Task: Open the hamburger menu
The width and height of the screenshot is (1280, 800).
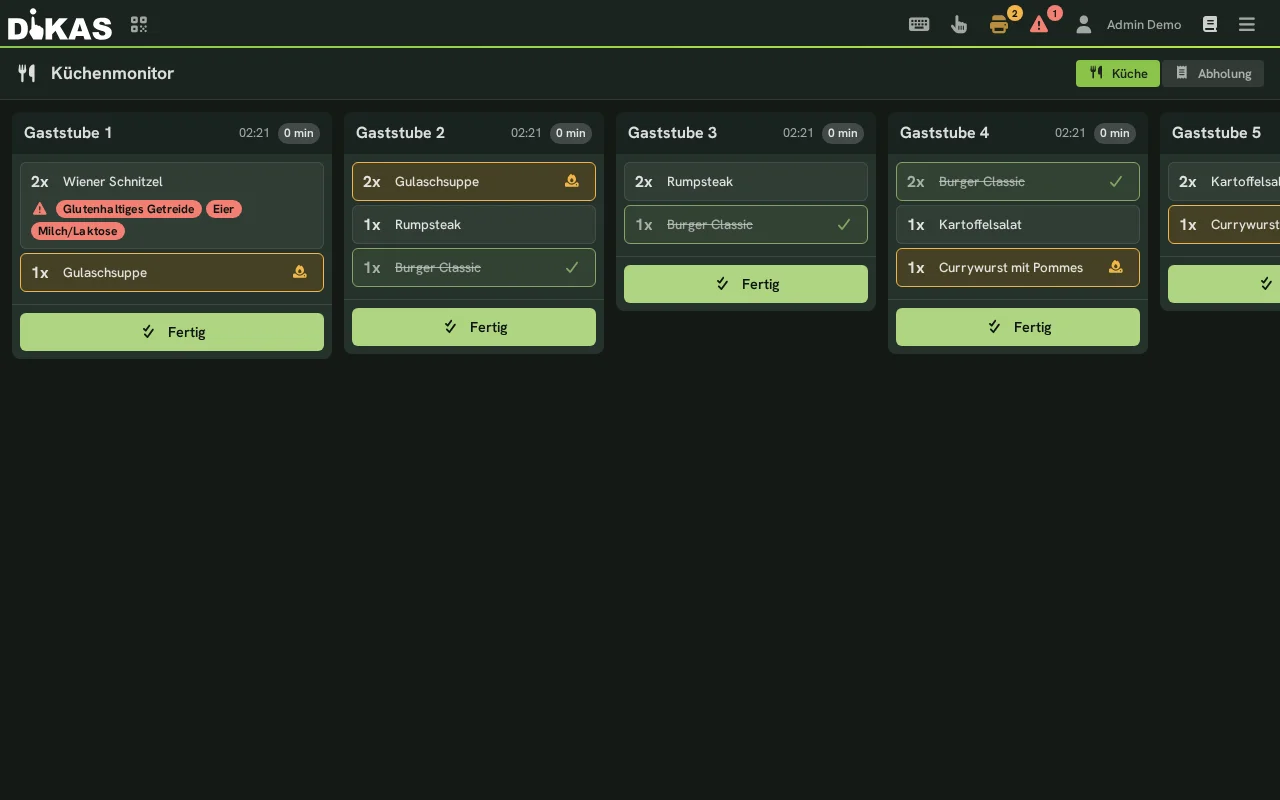Action: coord(1247,24)
